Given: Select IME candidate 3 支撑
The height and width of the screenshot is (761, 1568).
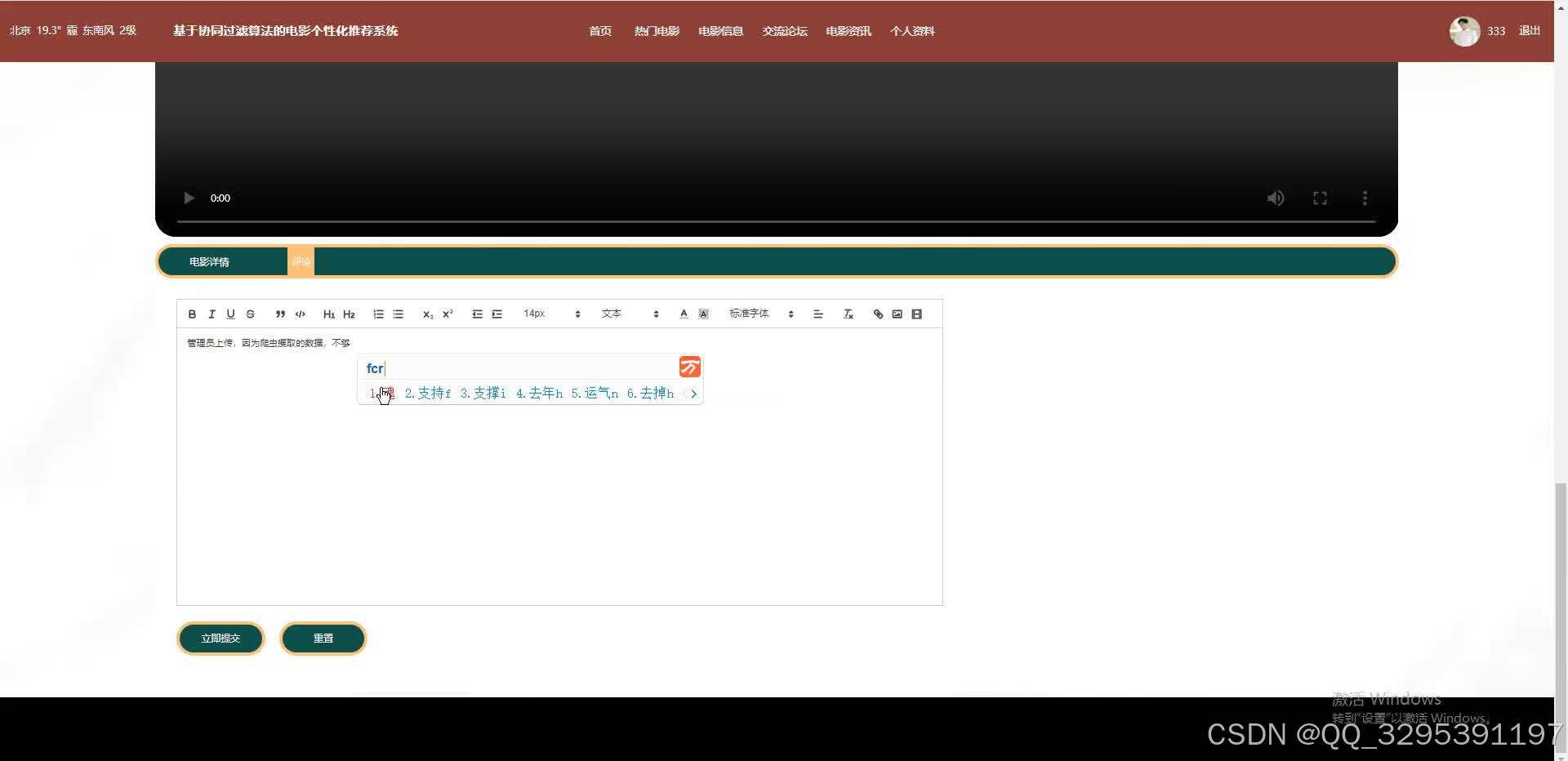Looking at the screenshot, I should pyautogui.click(x=483, y=394).
